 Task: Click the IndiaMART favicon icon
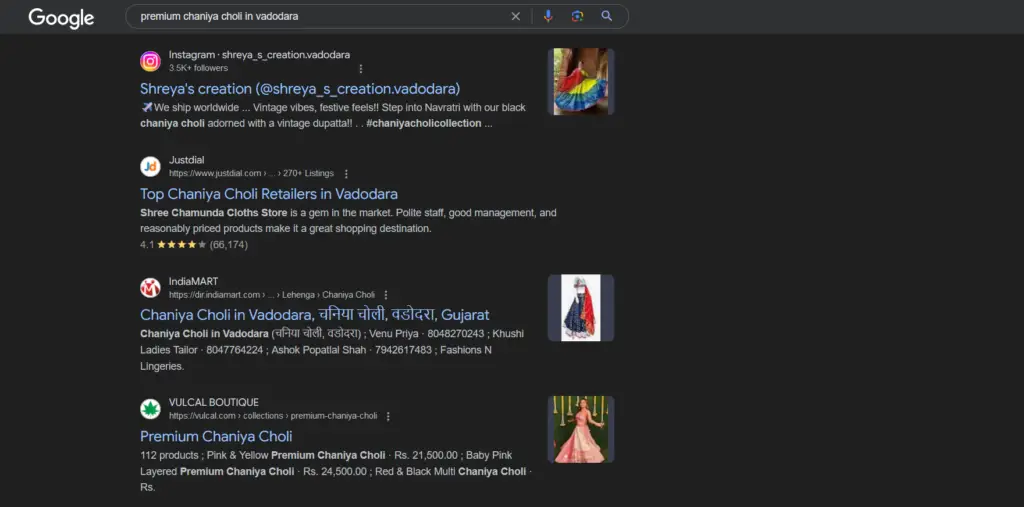tap(150, 288)
